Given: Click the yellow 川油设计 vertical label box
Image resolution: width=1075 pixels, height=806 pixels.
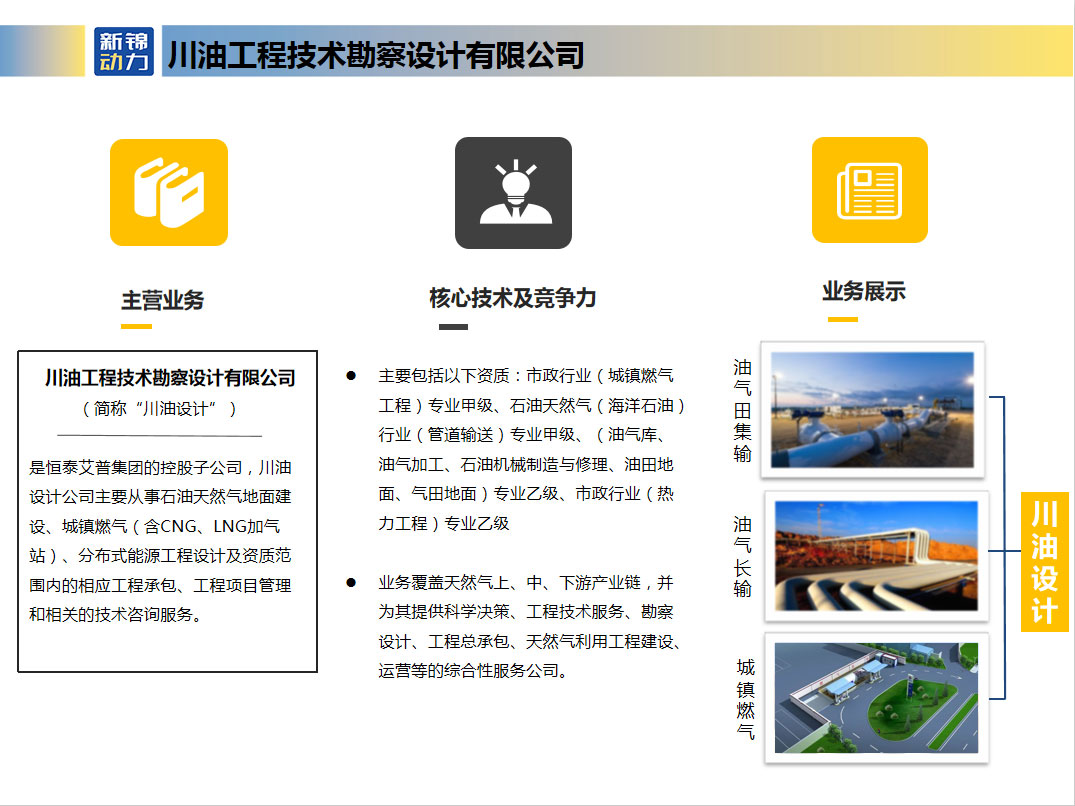Looking at the screenshot, I should coord(1044,562).
